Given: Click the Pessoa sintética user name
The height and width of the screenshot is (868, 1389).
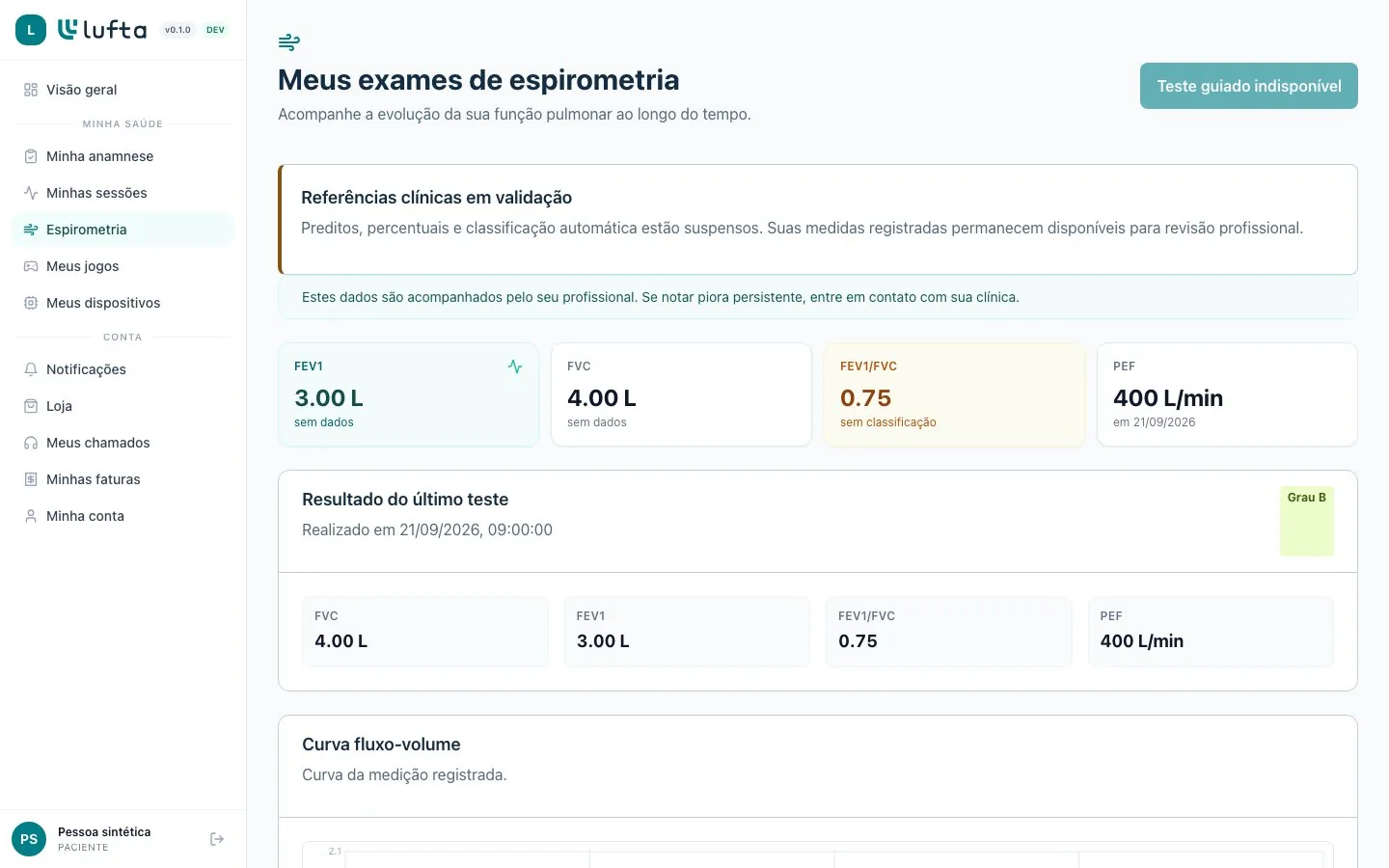Looking at the screenshot, I should point(104,832).
